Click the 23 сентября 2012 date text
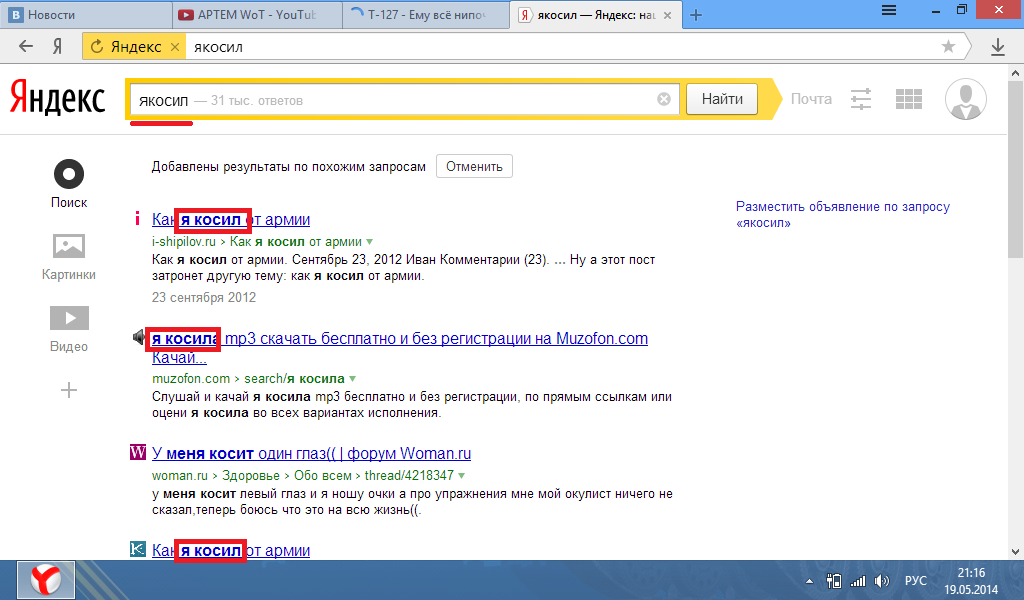This screenshot has width=1024, height=600. (x=204, y=297)
